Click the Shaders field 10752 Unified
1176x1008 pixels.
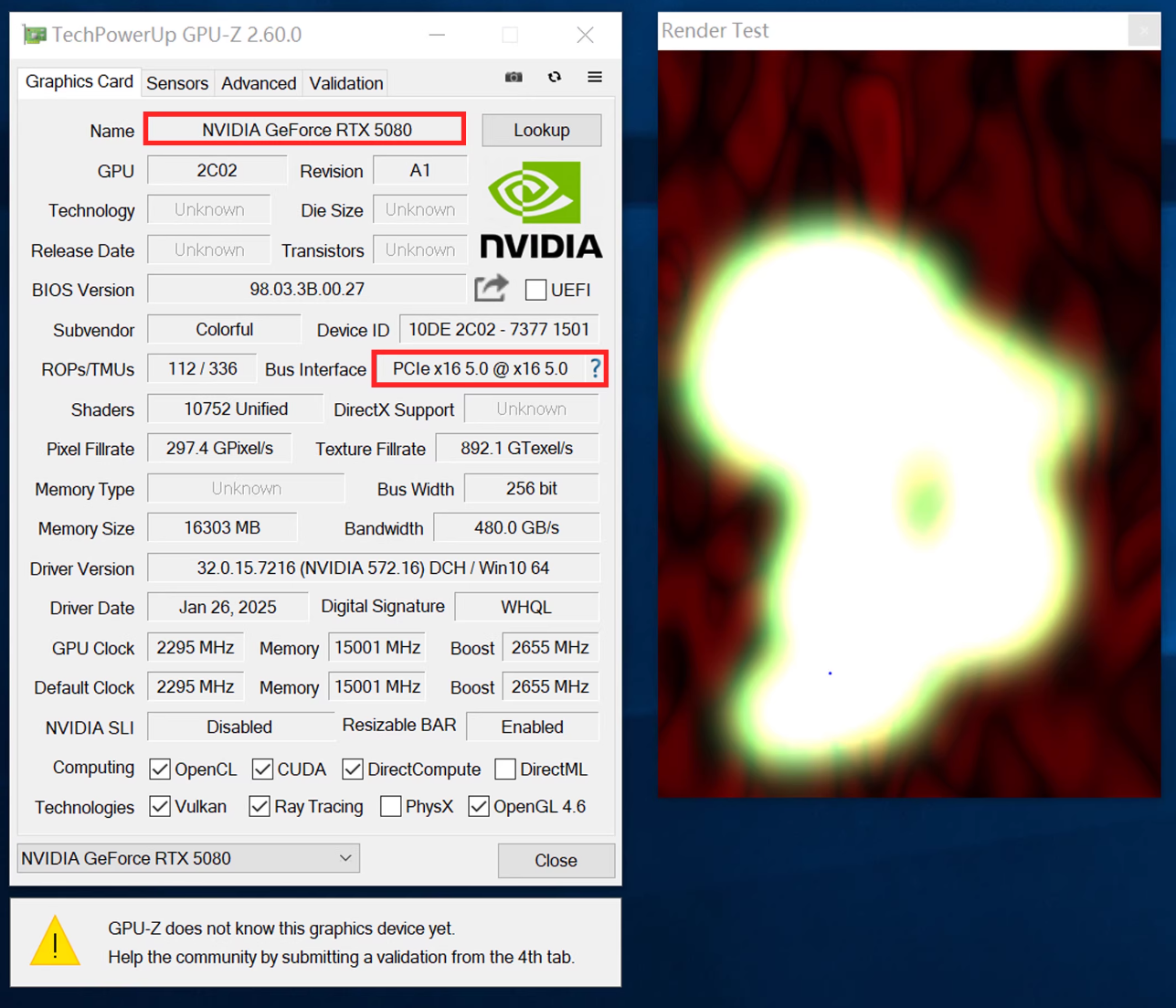236,409
